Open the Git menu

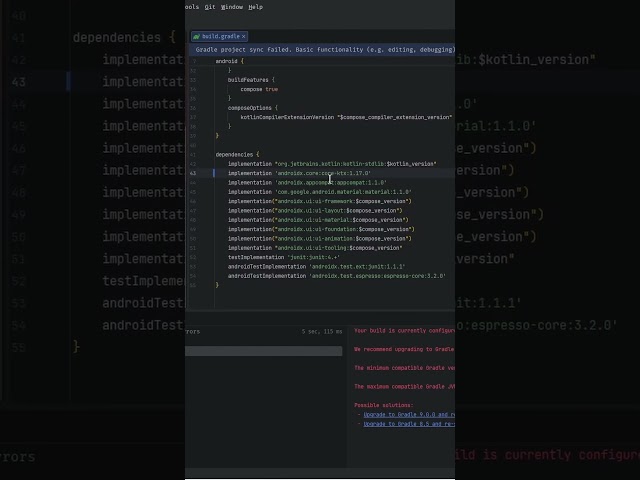pyautogui.click(x=210, y=7)
